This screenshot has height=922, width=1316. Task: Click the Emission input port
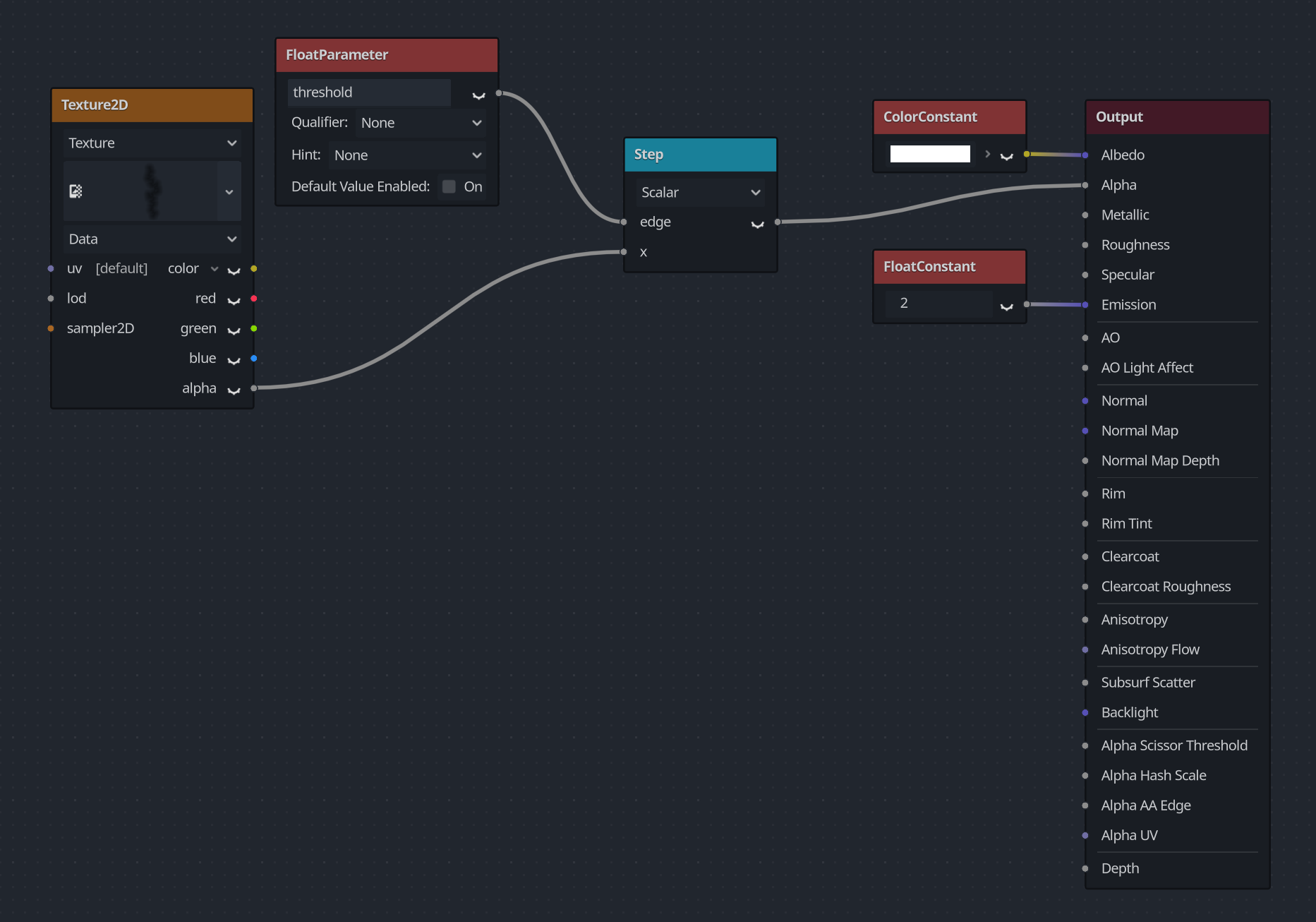[1085, 305]
